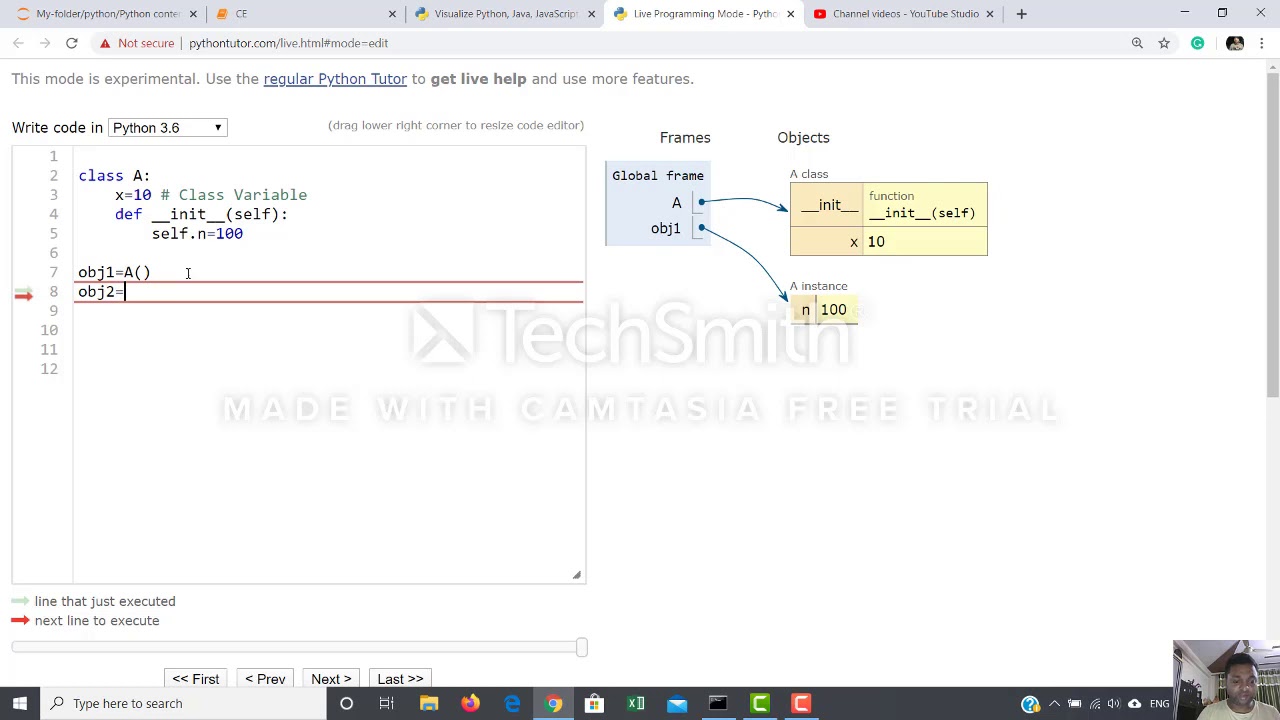The height and width of the screenshot is (720, 1280).
Task: Click the 'x=10 # Class Variable' line
Action: coord(211,195)
